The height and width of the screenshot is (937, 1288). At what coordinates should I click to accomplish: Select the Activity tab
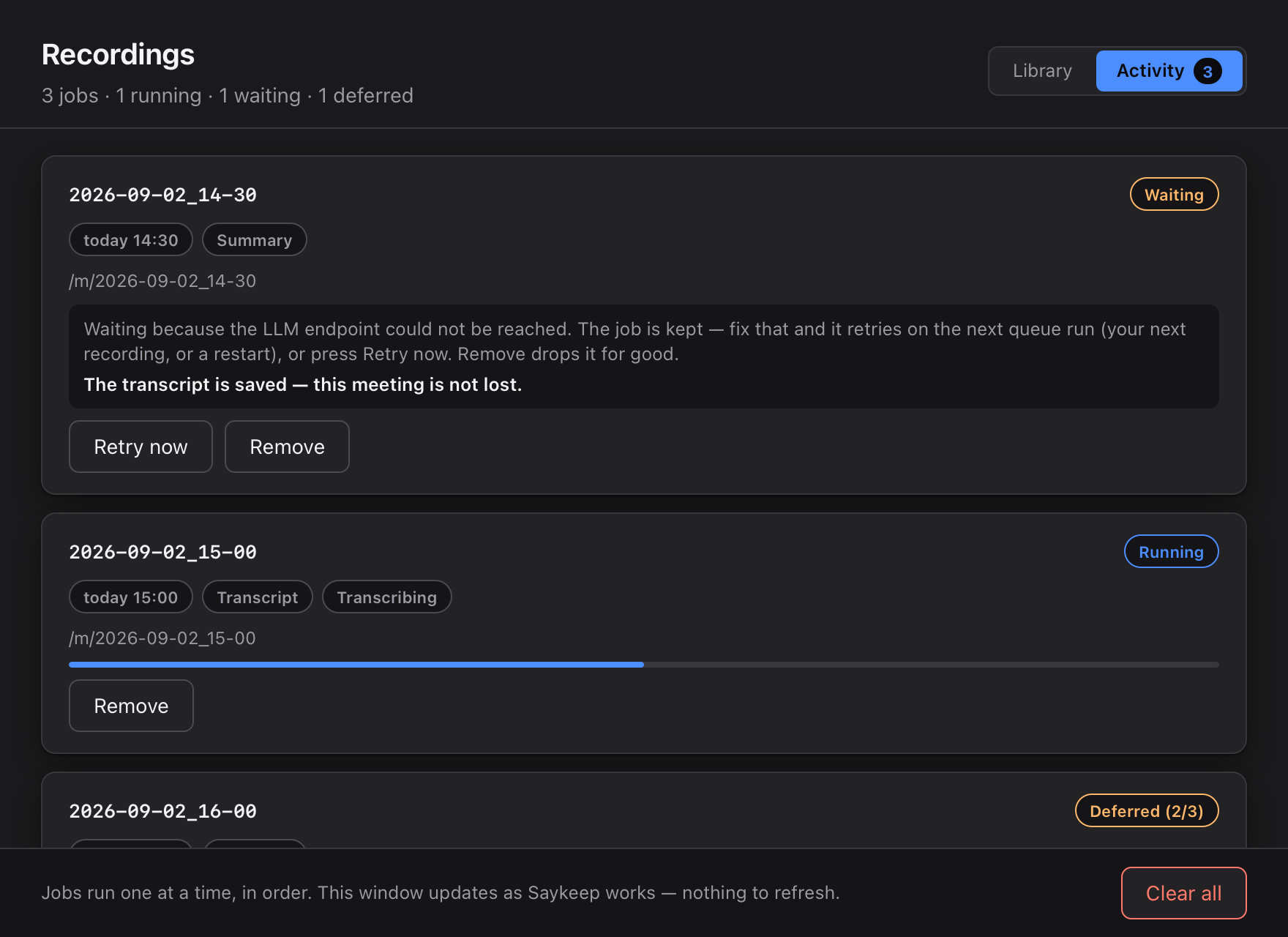point(1169,71)
